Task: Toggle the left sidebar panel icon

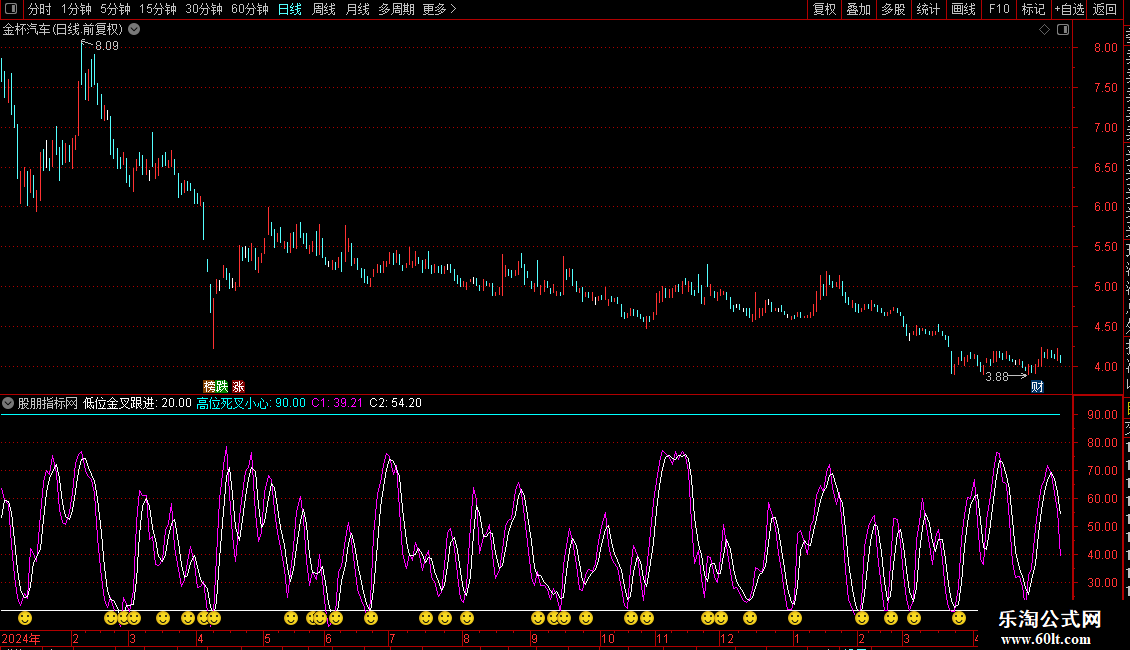Action: [x=11, y=9]
